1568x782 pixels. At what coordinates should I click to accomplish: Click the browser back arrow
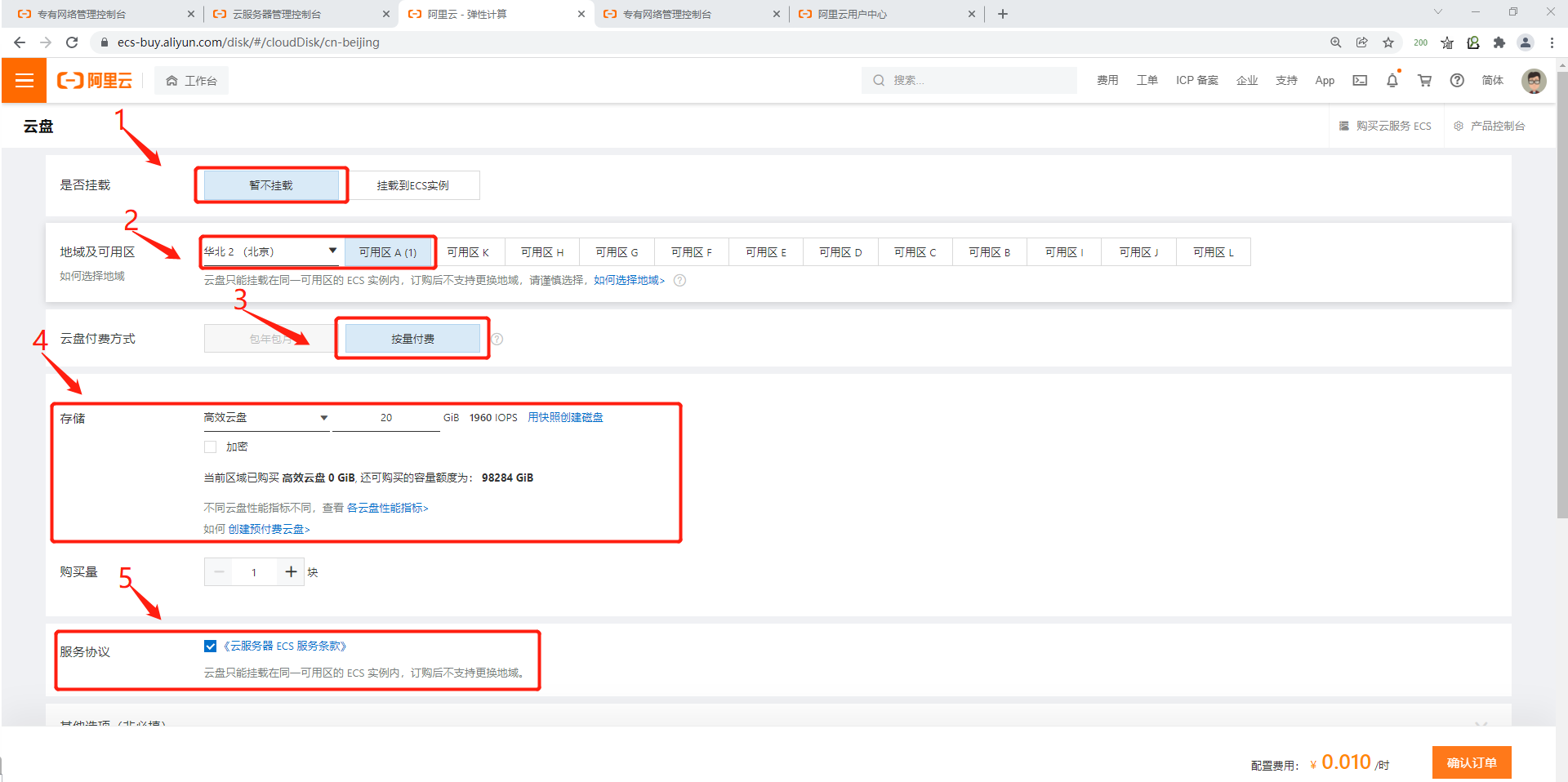click(20, 42)
